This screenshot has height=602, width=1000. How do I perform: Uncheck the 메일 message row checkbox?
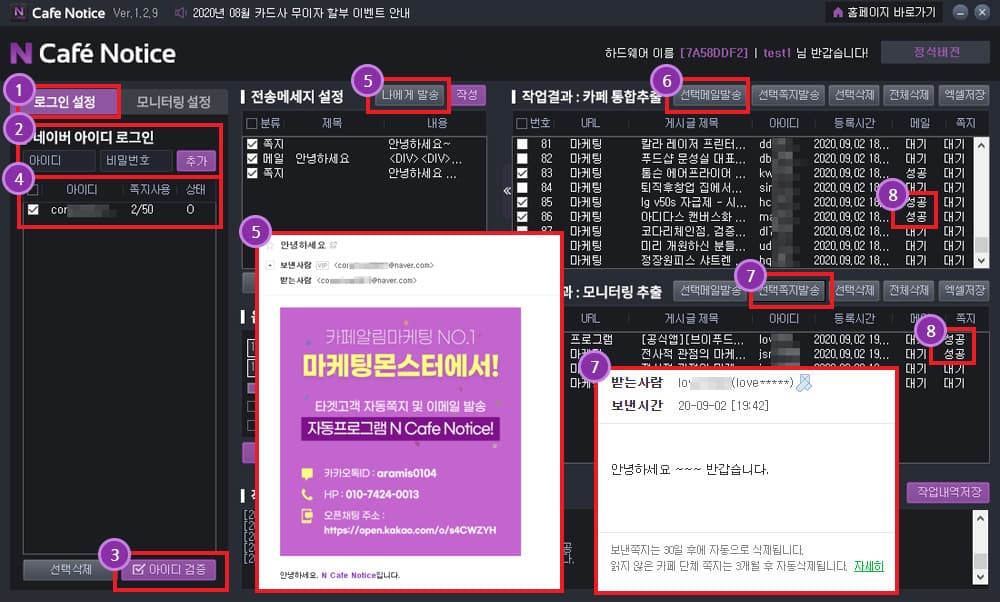(x=252, y=159)
